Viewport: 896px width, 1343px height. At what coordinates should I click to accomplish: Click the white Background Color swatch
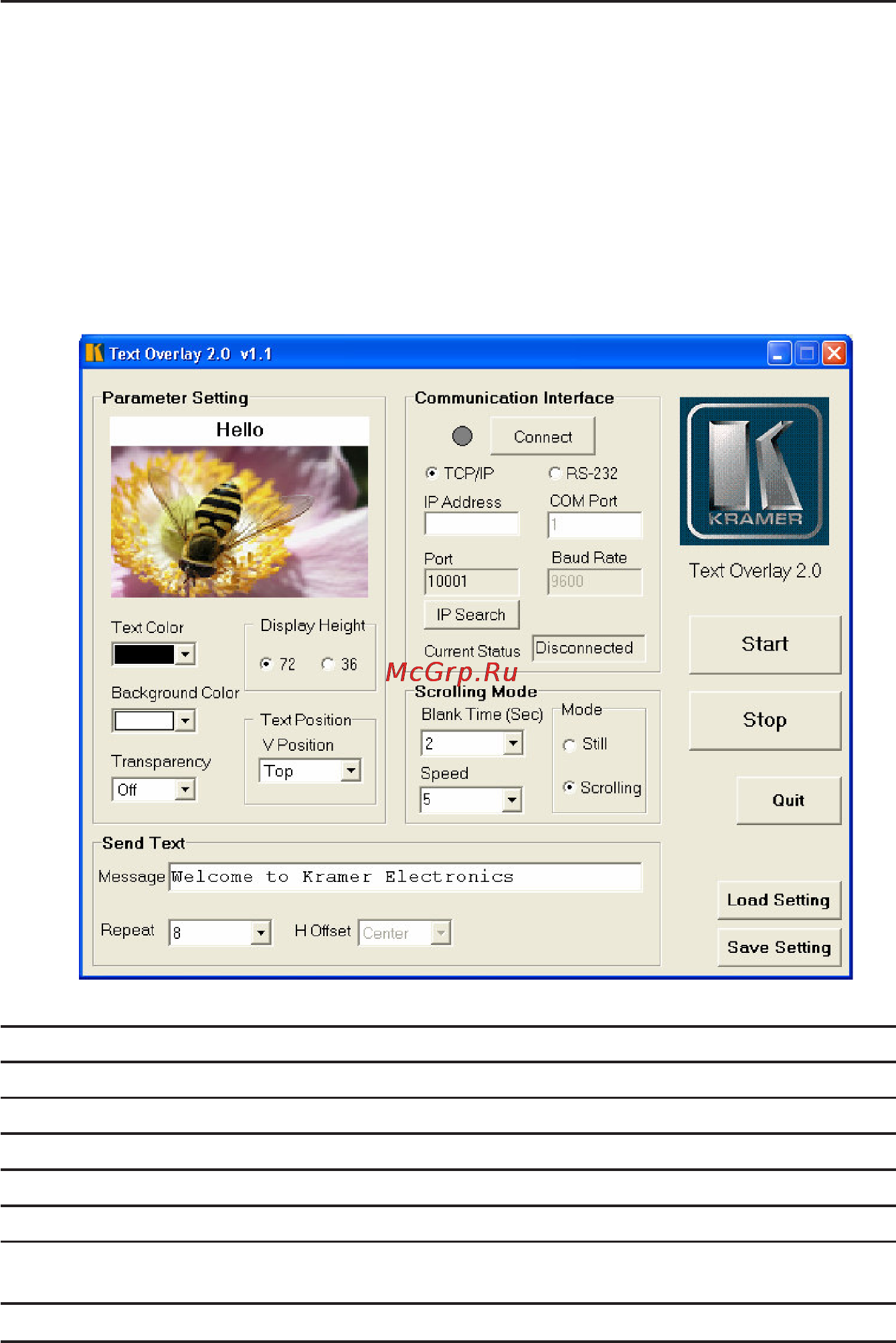[144, 721]
